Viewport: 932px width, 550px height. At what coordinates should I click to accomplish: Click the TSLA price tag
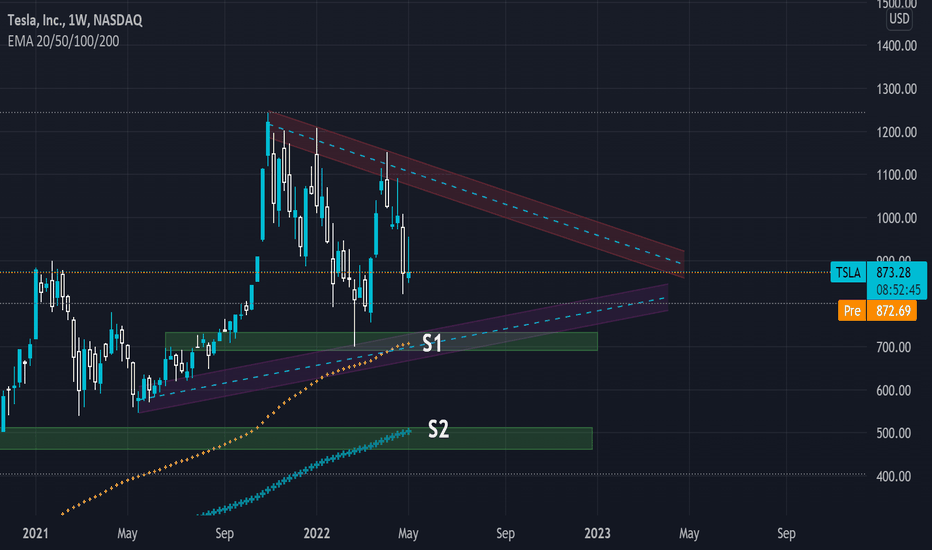coord(848,272)
